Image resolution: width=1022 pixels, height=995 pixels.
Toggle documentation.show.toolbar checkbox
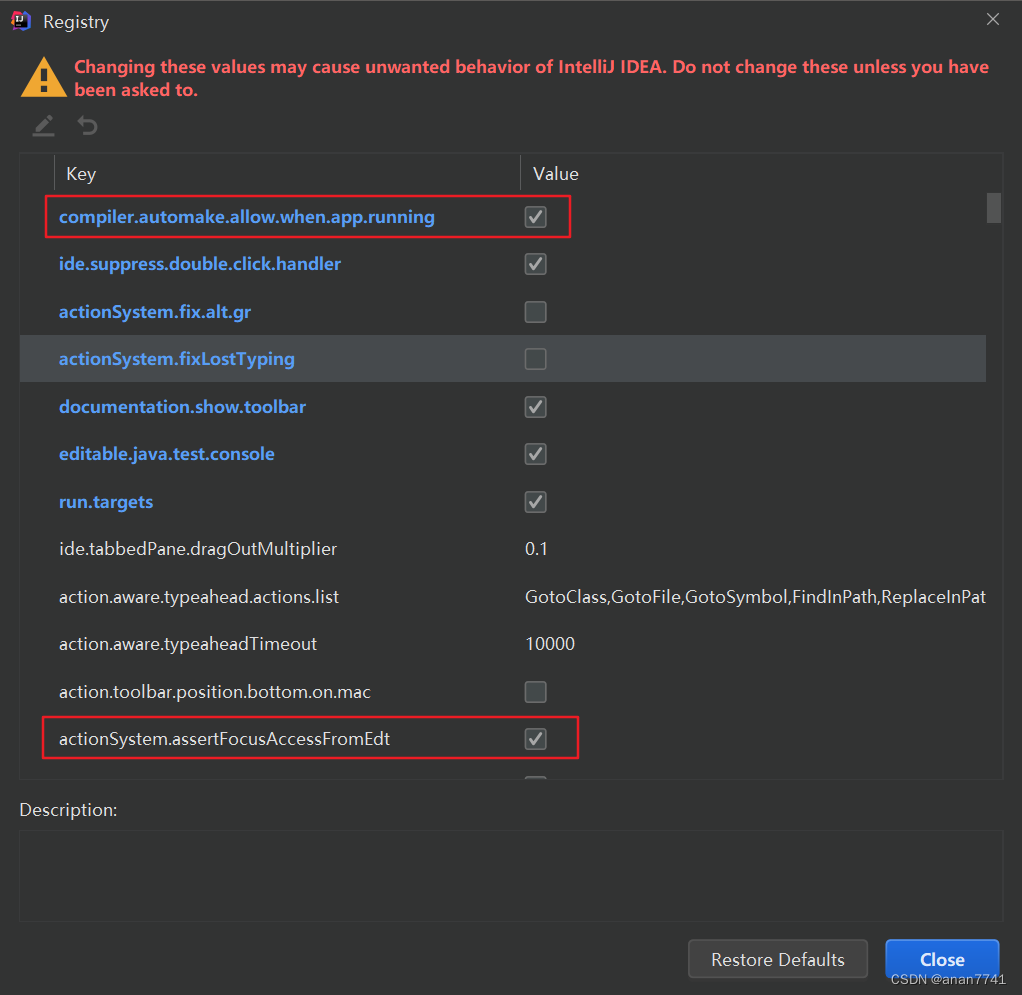pos(536,407)
